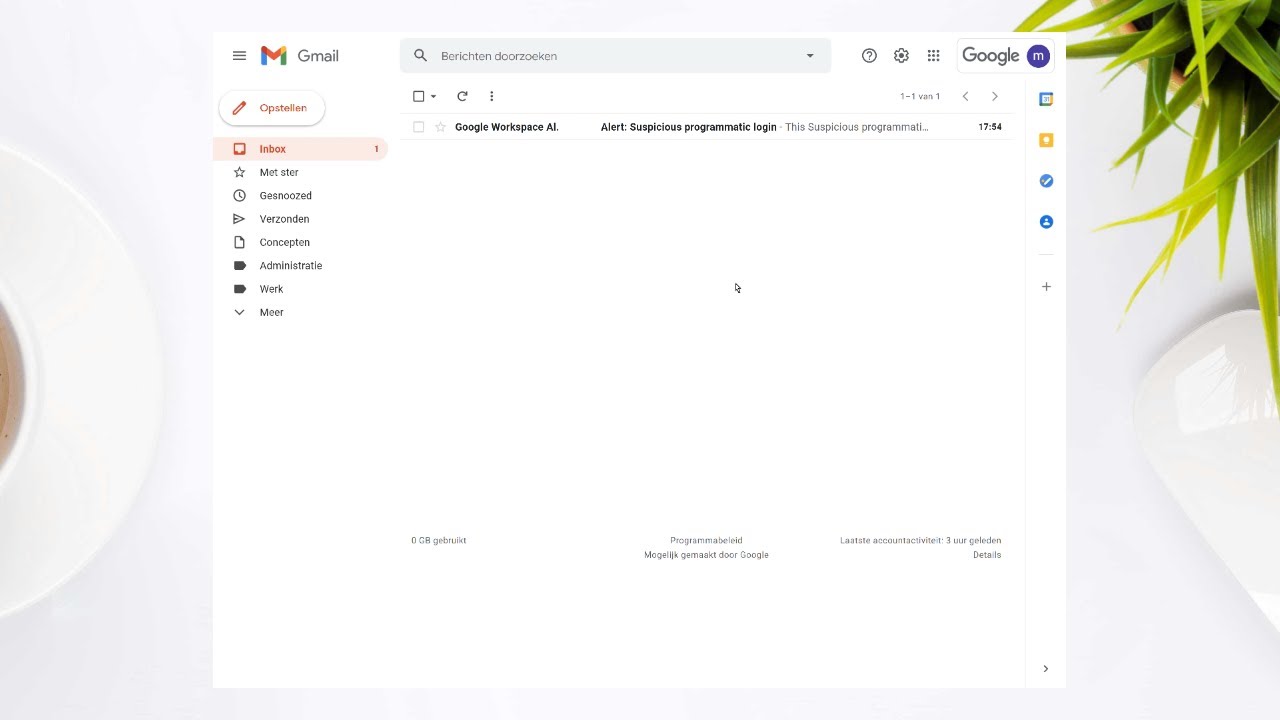The height and width of the screenshot is (720, 1280).
Task: Focus the 'Berichten doorzoeken' search field
Action: (615, 56)
